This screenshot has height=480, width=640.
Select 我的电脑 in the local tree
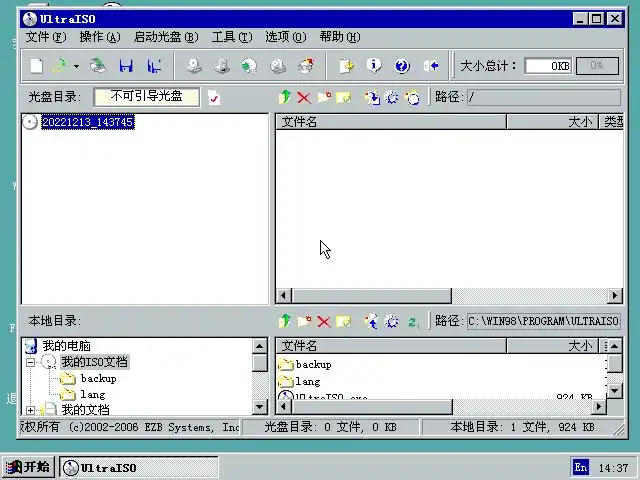tap(67, 346)
